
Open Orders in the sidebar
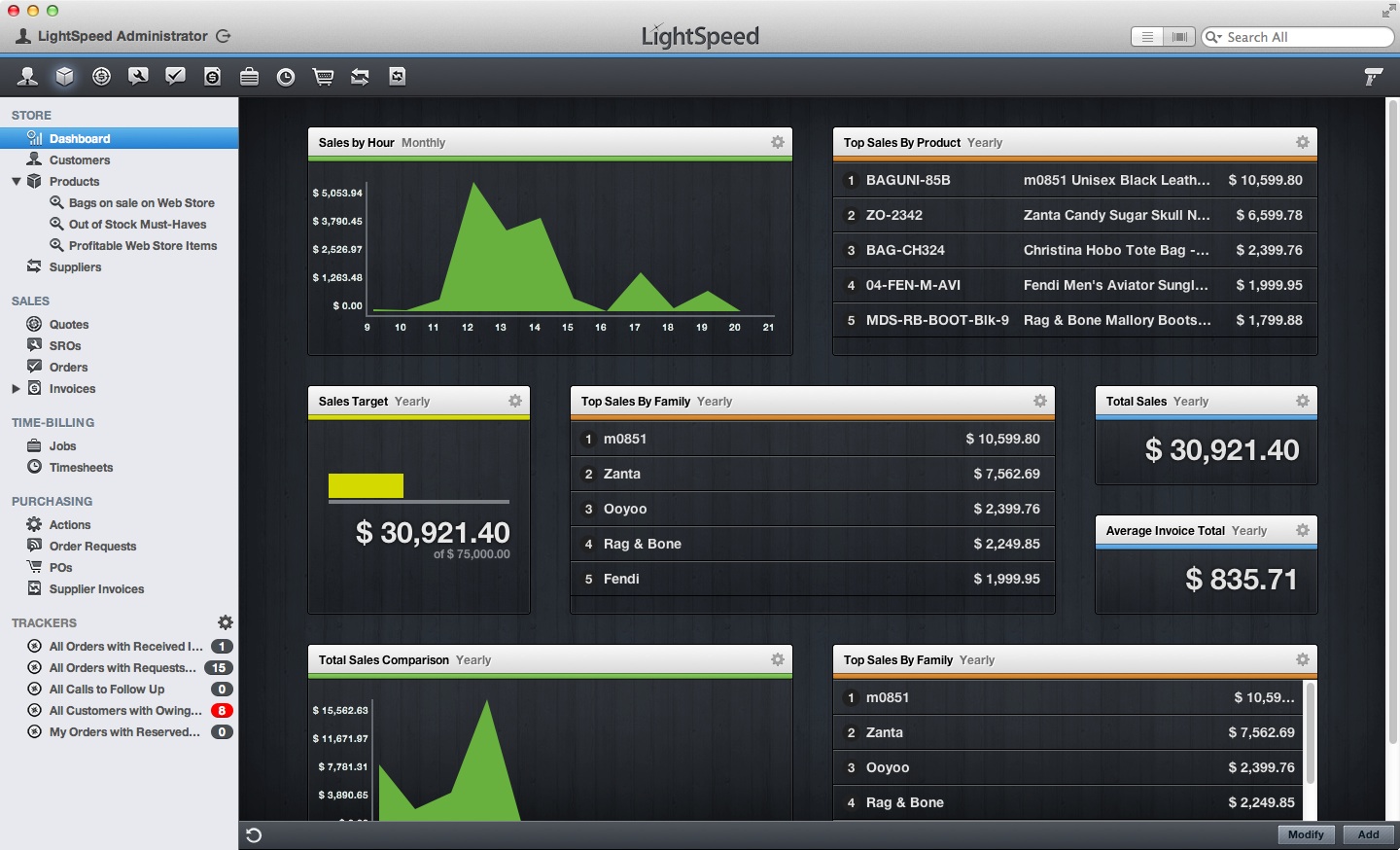[119, 367]
